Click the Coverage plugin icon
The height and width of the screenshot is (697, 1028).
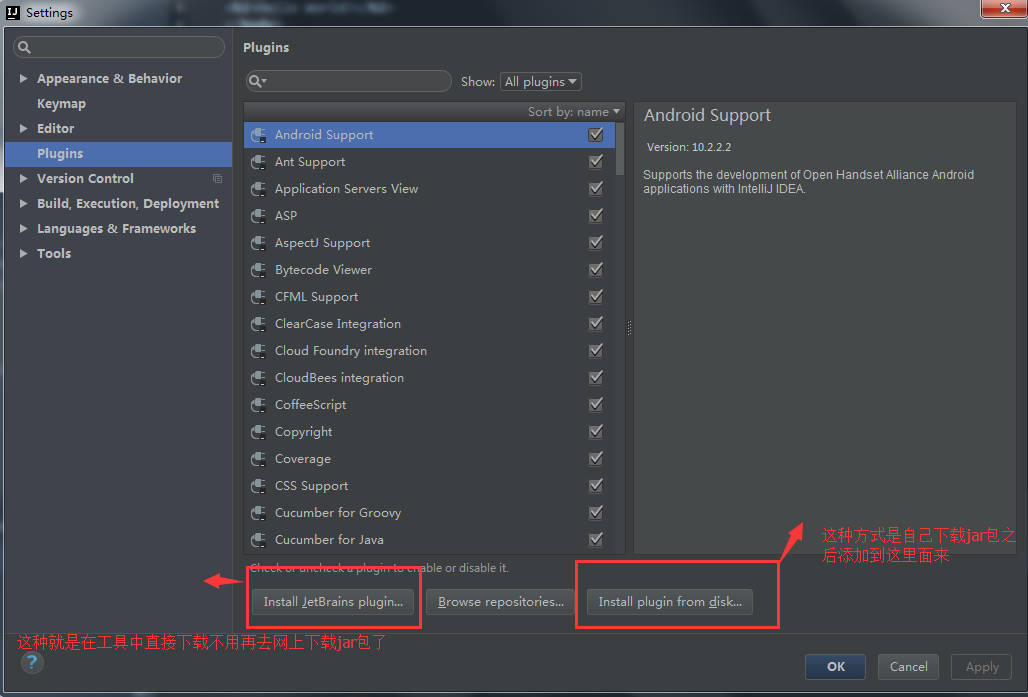[x=258, y=459]
